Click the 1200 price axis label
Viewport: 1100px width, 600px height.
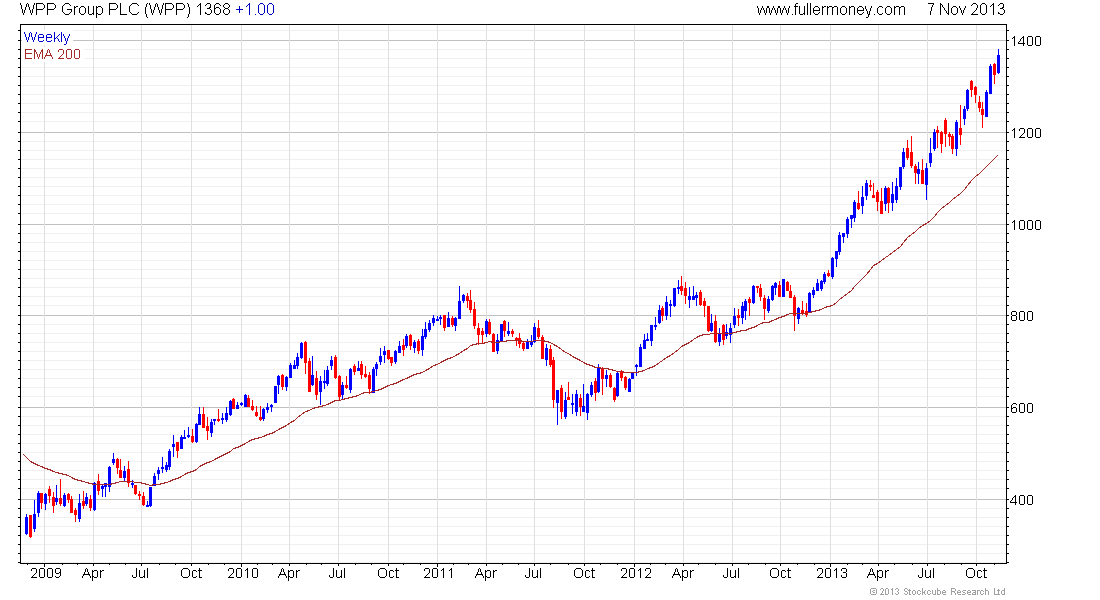[1026, 133]
